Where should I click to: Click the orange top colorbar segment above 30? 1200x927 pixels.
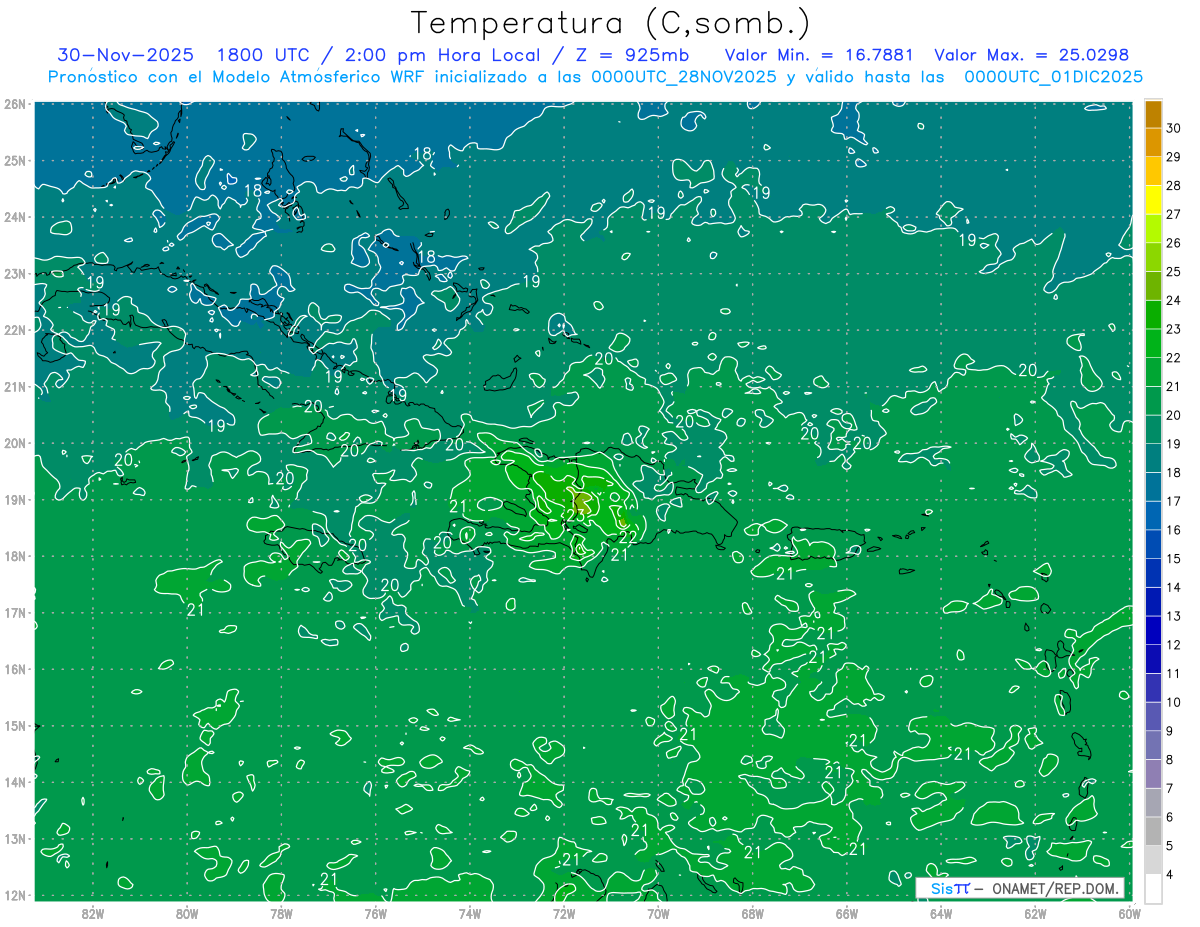coord(1153,114)
